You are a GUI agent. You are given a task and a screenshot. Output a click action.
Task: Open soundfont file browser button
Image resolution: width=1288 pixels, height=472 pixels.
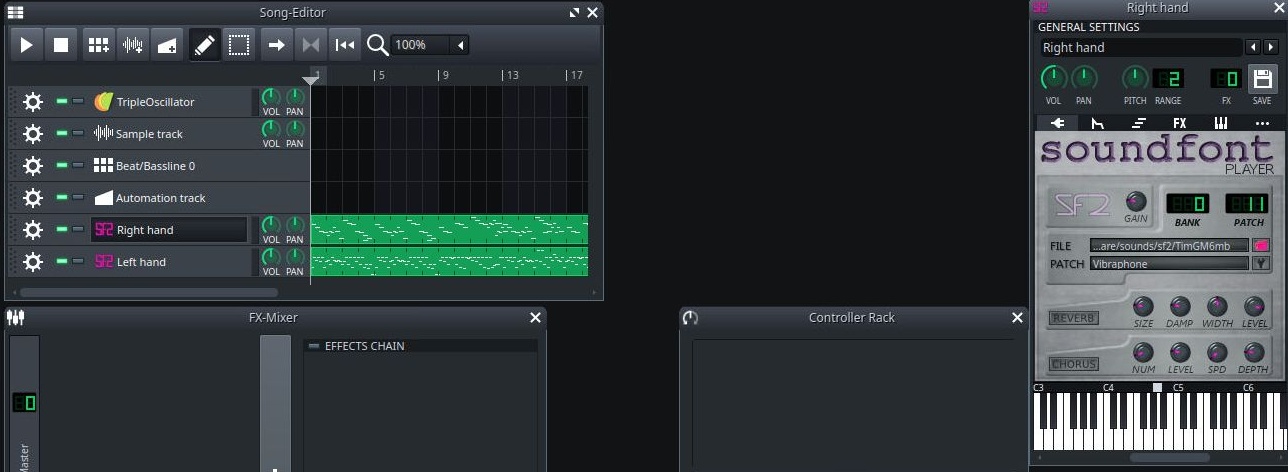pyautogui.click(x=1261, y=245)
